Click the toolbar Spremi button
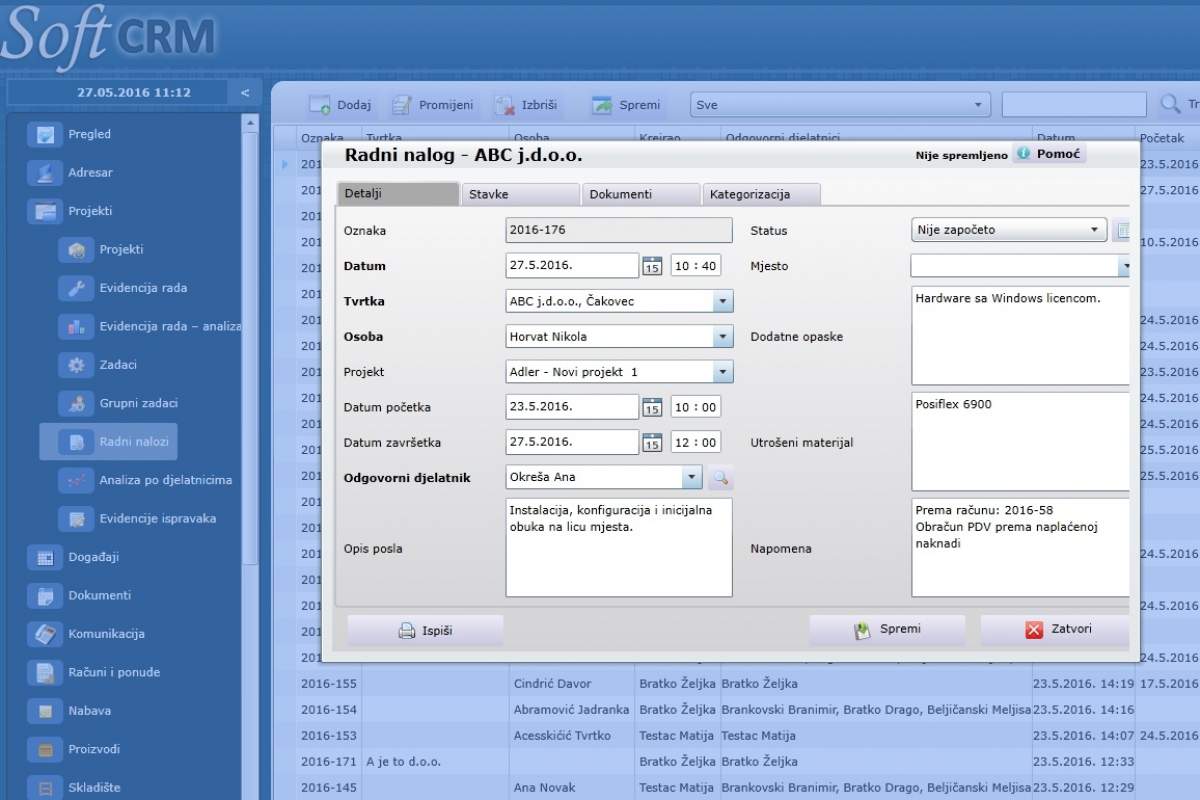This screenshot has height=800, width=1200. pos(626,105)
